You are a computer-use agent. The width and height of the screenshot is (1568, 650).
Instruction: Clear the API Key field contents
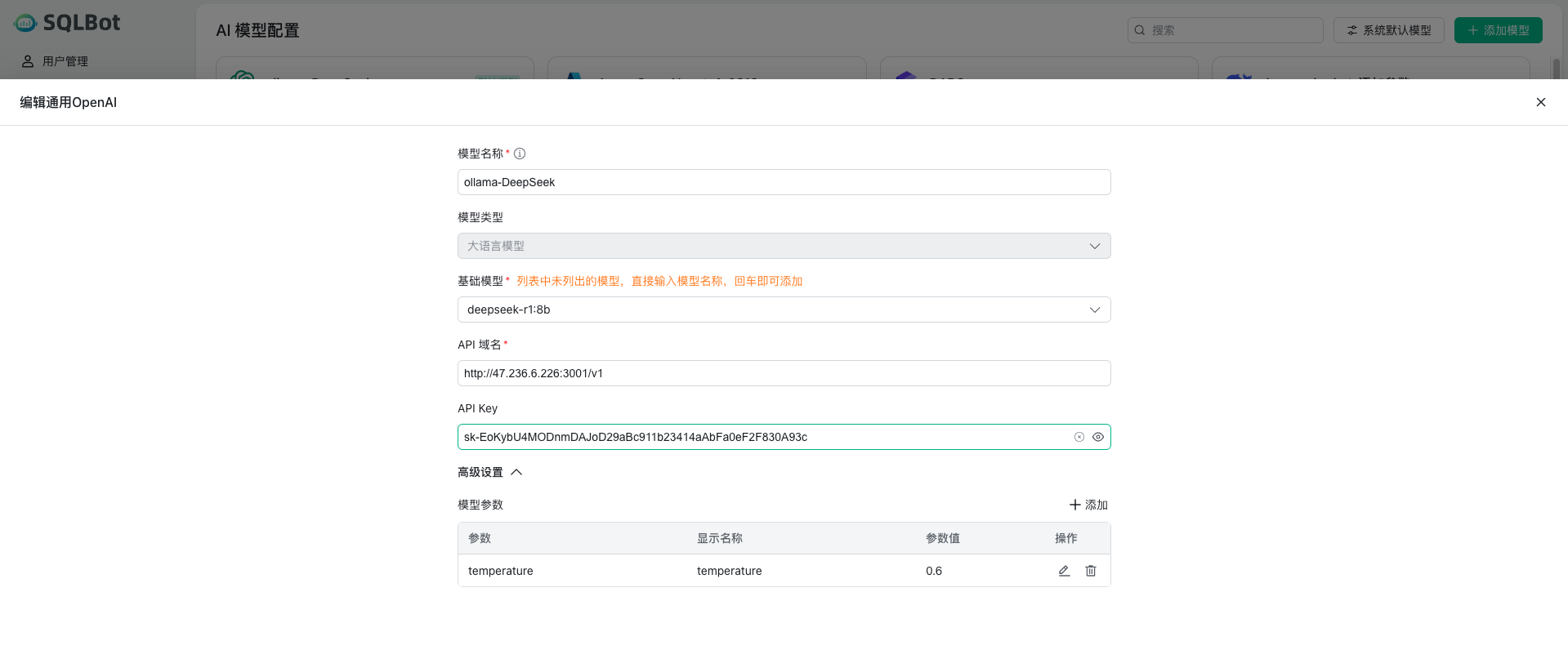click(1079, 437)
